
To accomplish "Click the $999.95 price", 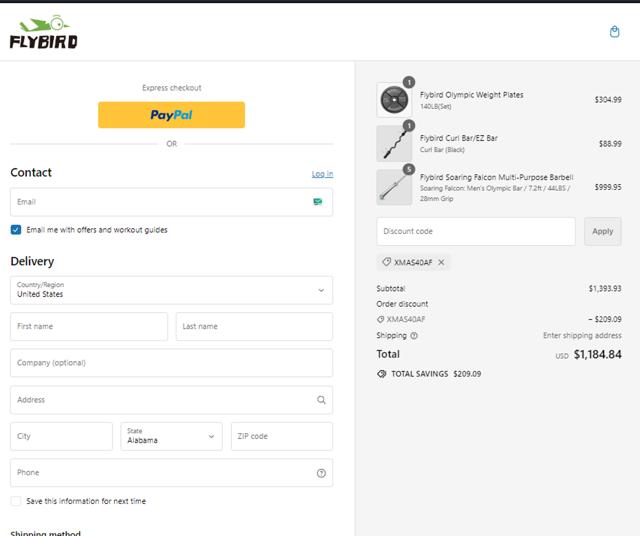I will tap(608, 187).
